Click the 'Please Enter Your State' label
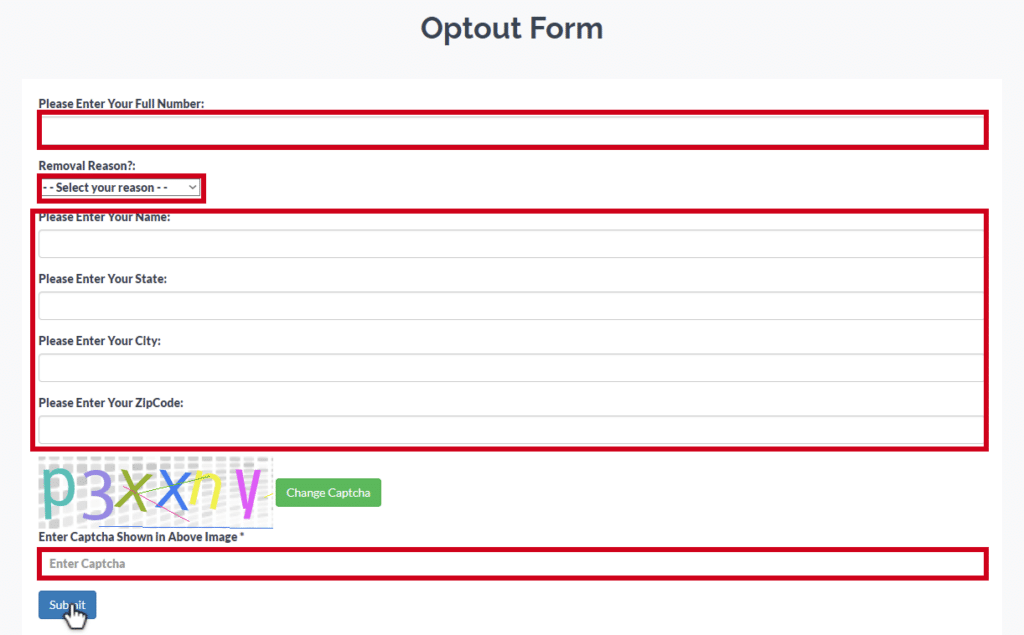1024x635 pixels. [102, 279]
